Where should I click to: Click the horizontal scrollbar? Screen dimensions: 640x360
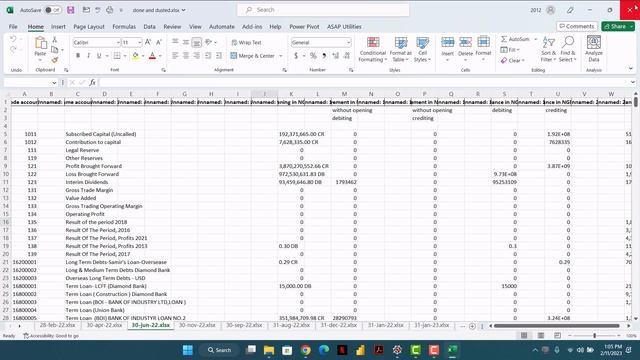click(557, 326)
